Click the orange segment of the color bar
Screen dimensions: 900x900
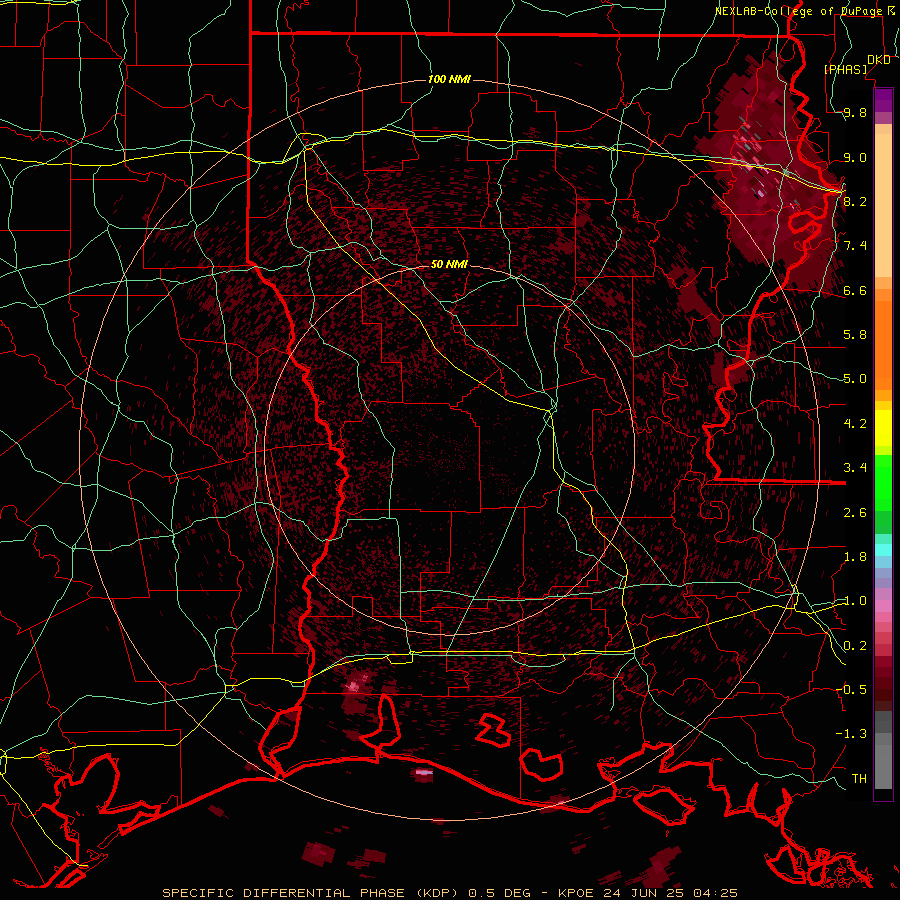pos(883,344)
